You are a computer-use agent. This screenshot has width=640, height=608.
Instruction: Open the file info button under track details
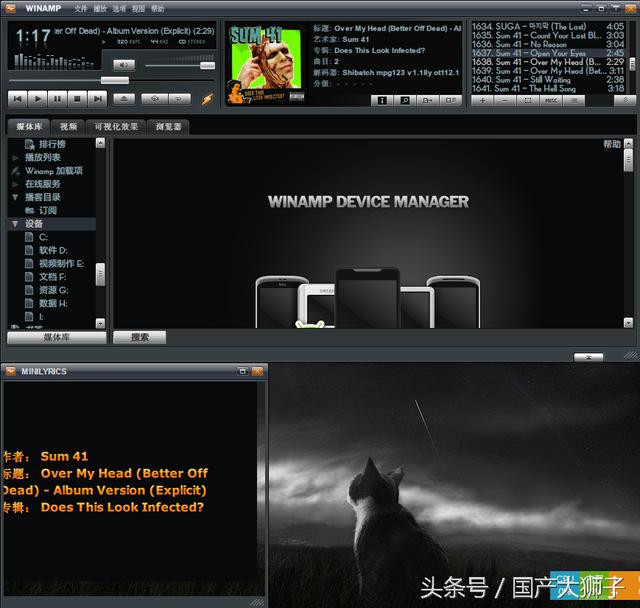(x=382, y=100)
